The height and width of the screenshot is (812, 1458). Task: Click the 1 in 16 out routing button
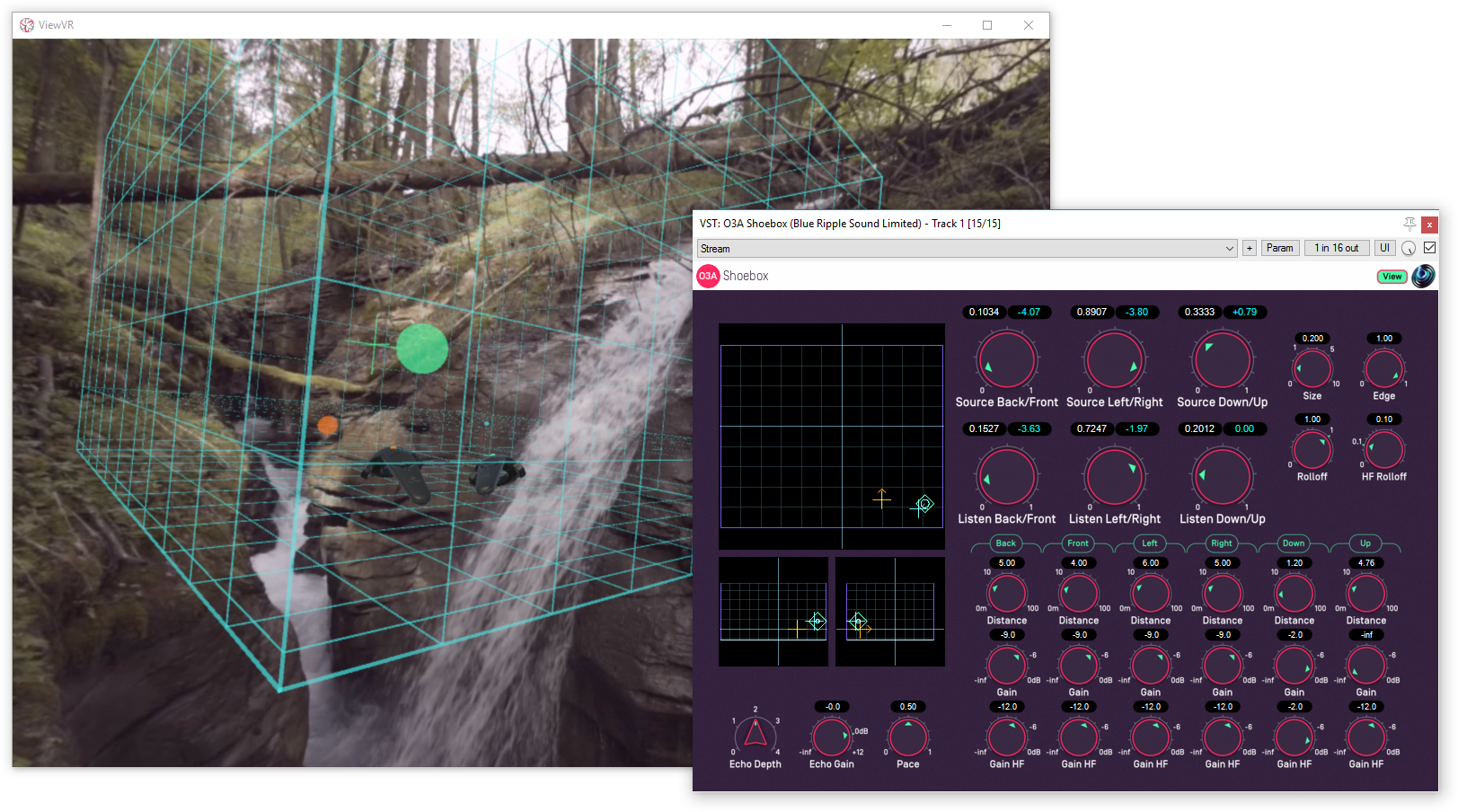1336,248
